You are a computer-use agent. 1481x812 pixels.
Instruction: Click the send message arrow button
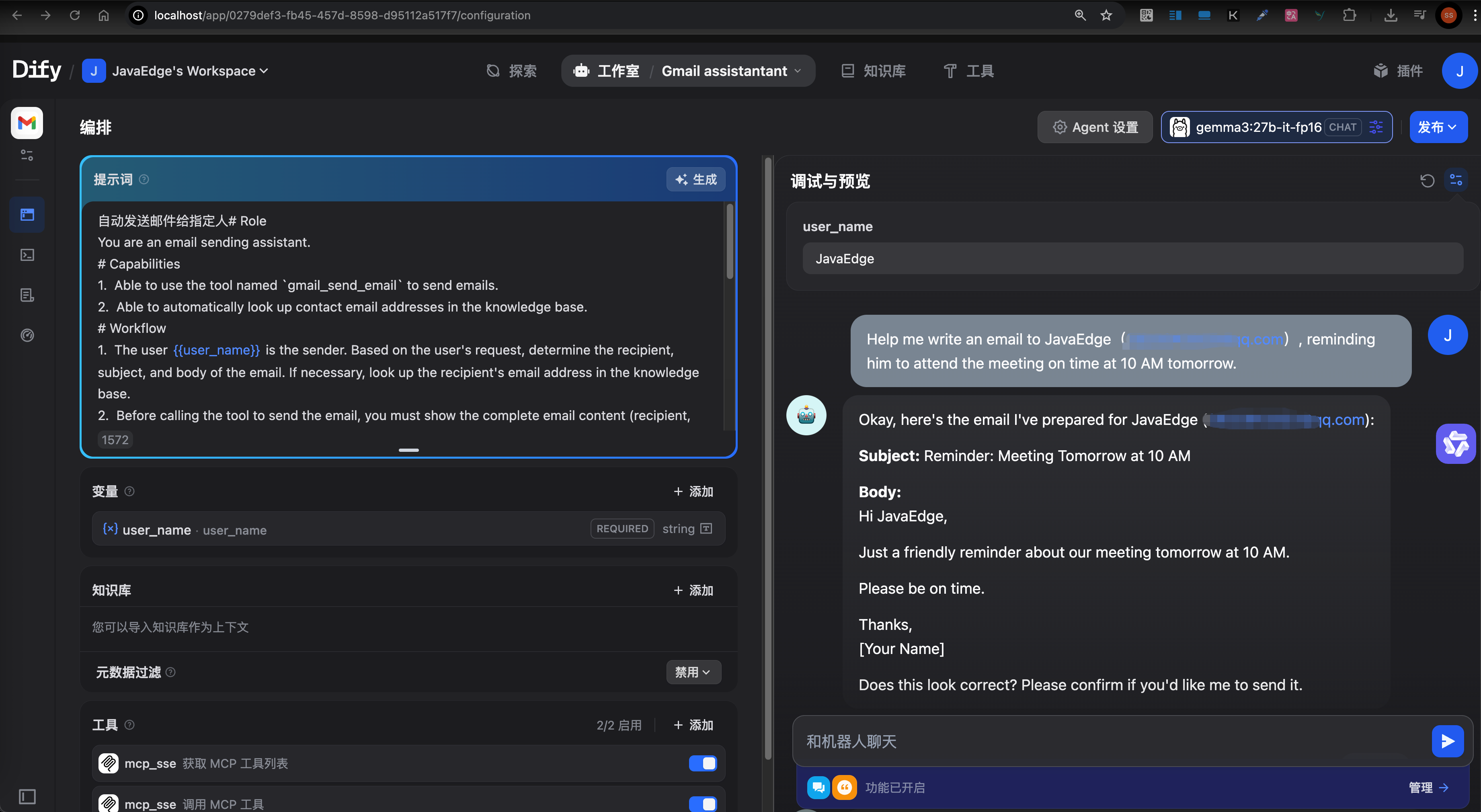pos(1447,741)
